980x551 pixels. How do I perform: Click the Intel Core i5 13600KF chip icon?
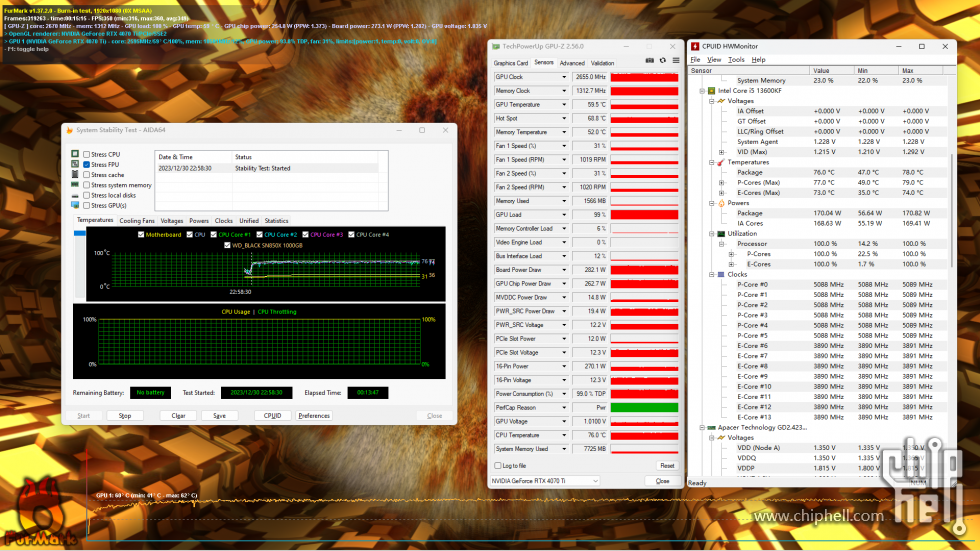(711, 91)
